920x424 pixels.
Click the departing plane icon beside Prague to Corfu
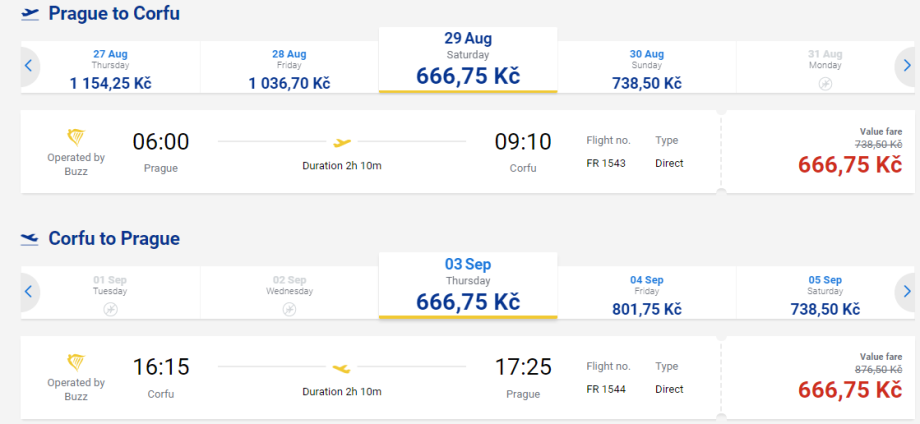click(30, 14)
